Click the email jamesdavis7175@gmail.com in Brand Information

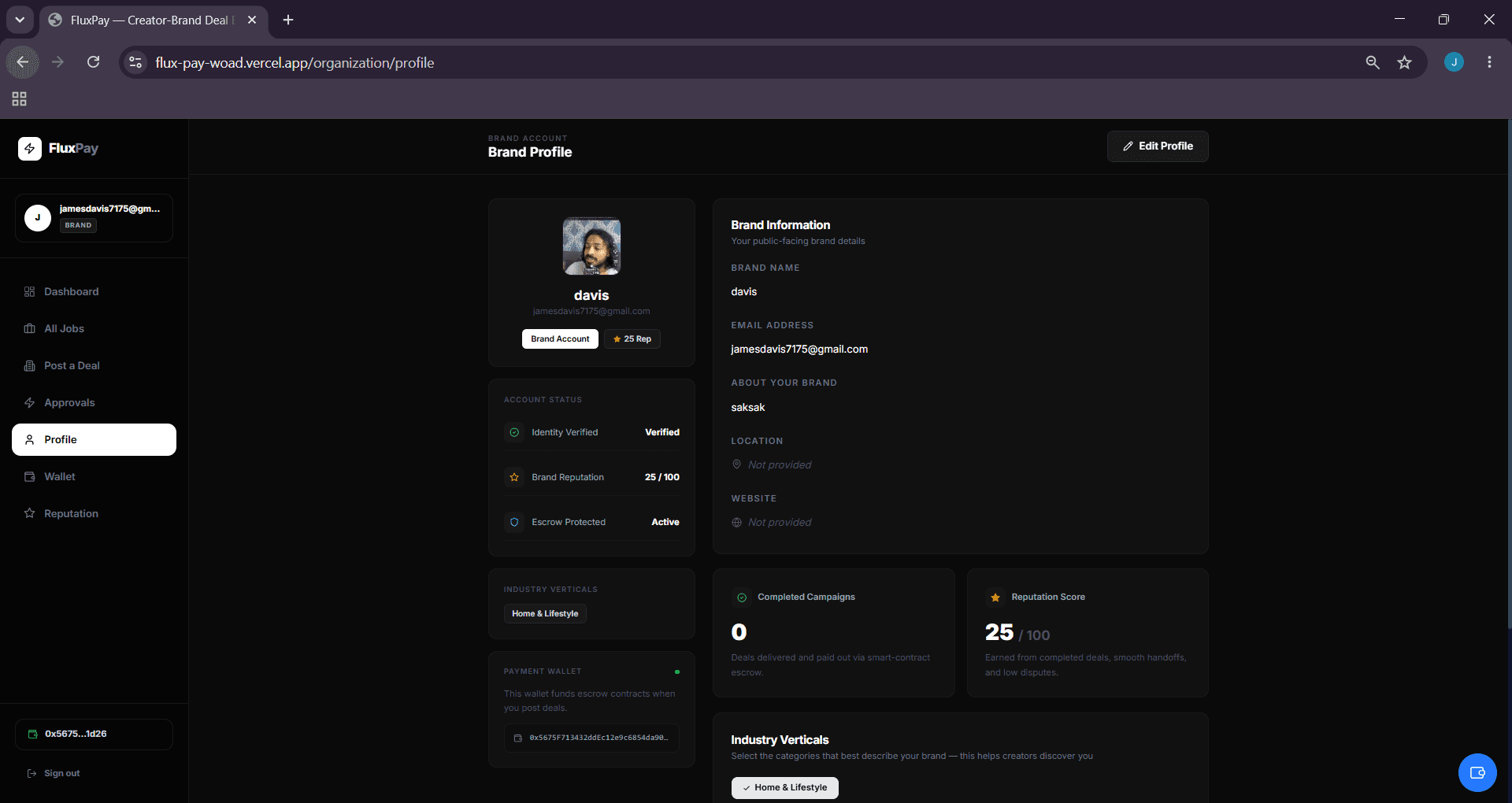click(x=799, y=349)
